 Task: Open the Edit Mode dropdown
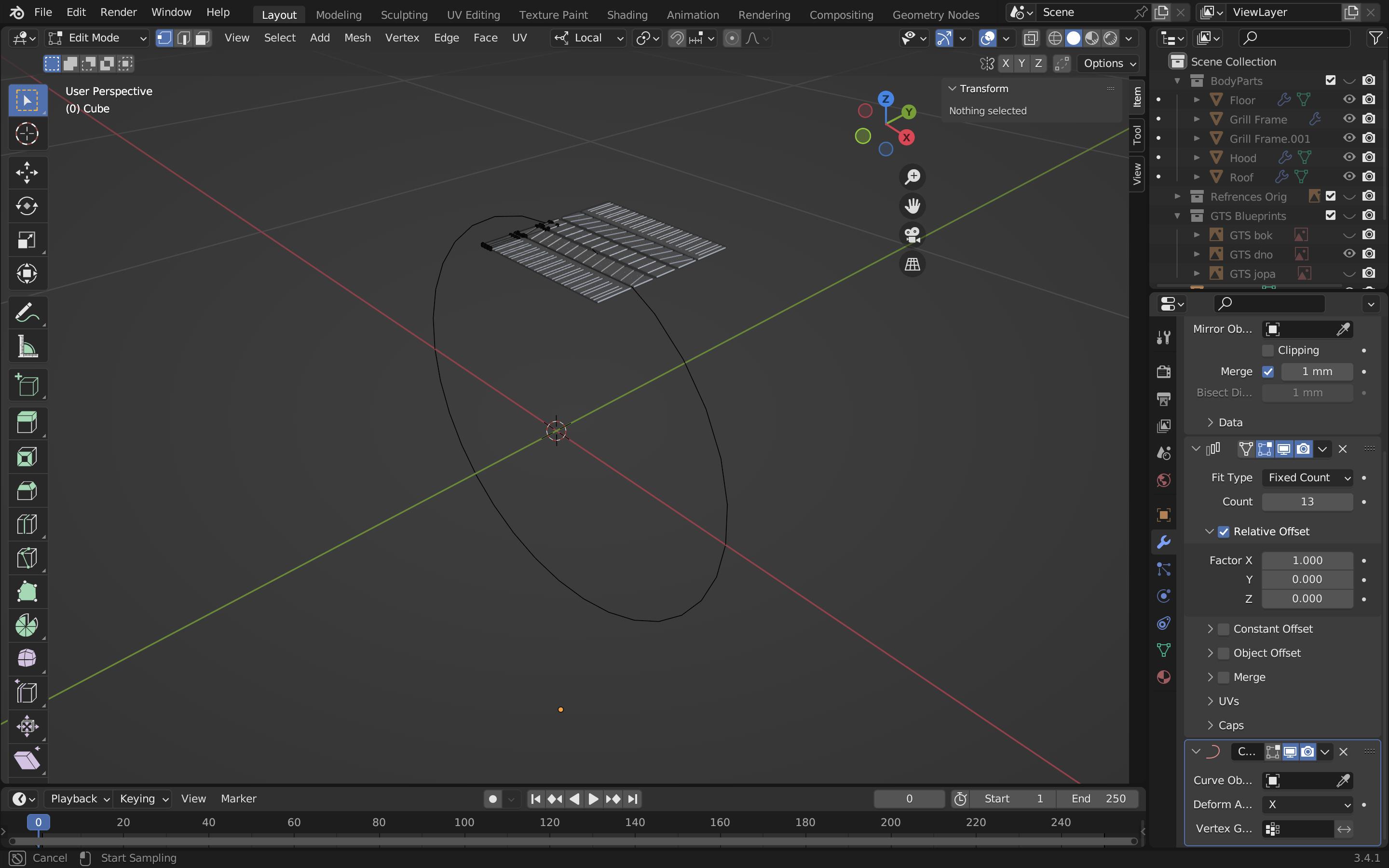(x=97, y=38)
